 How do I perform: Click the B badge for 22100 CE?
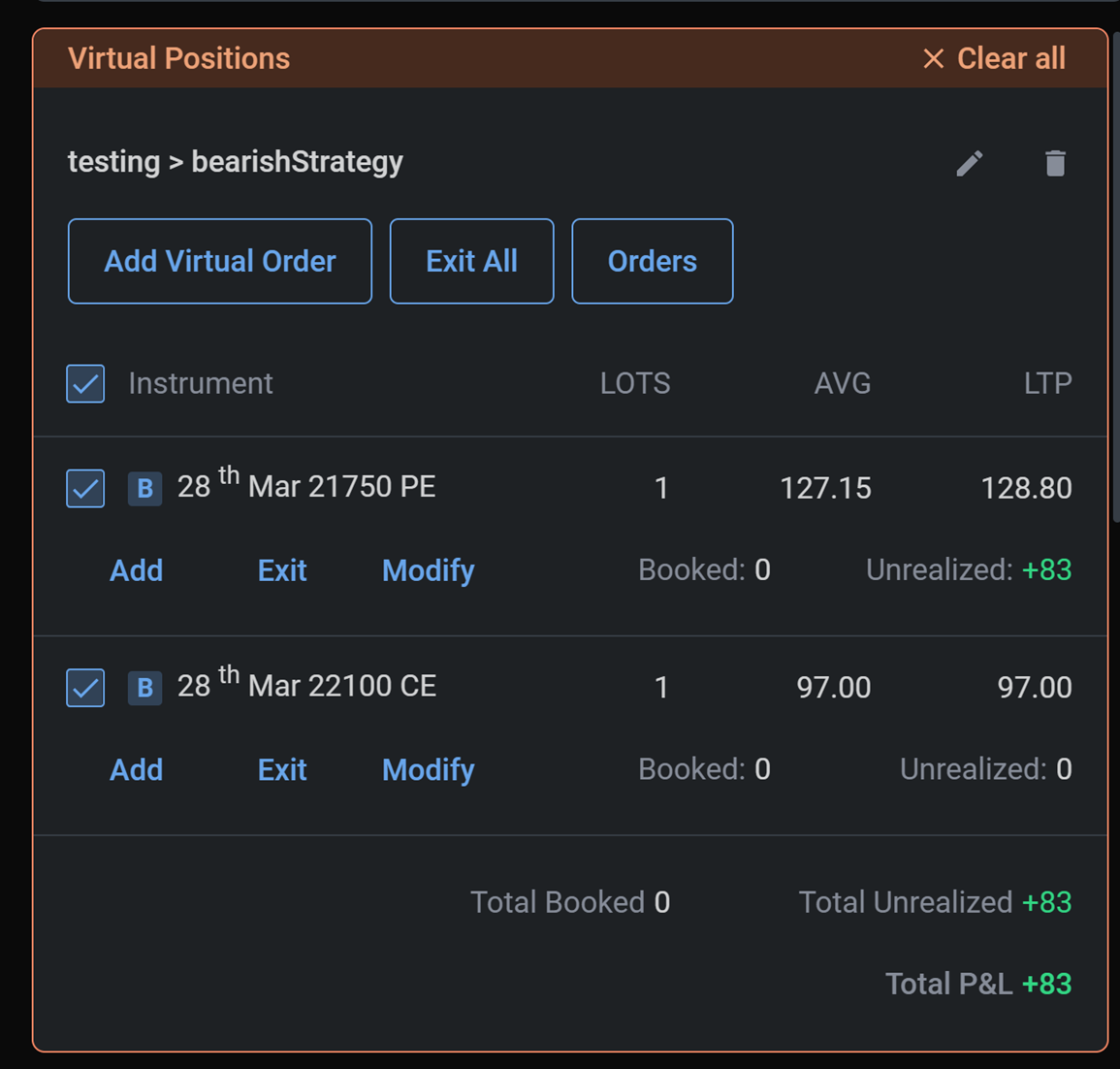(x=144, y=688)
